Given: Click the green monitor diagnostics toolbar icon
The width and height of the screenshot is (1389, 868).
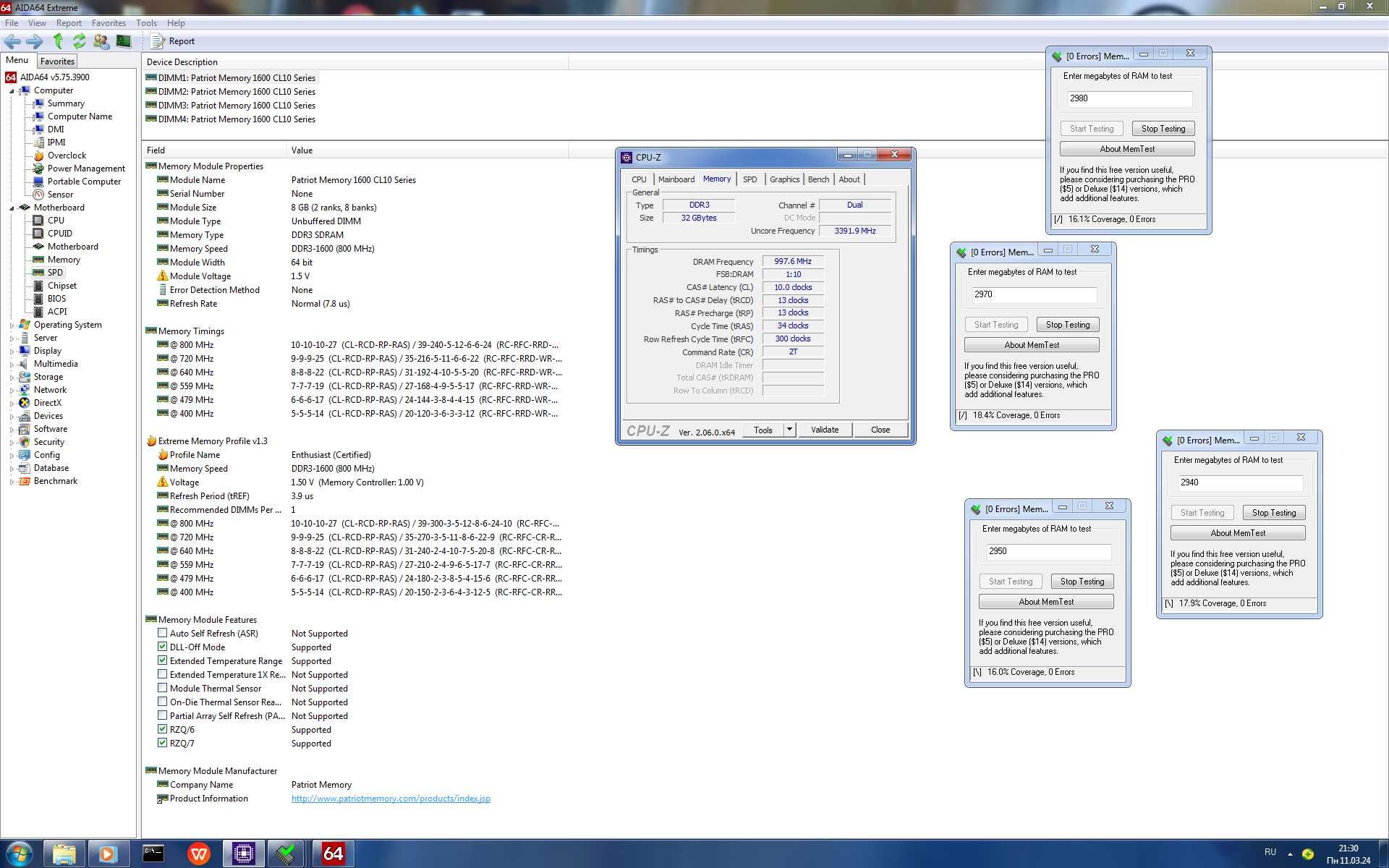Looking at the screenshot, I should (x=124, y=41).
